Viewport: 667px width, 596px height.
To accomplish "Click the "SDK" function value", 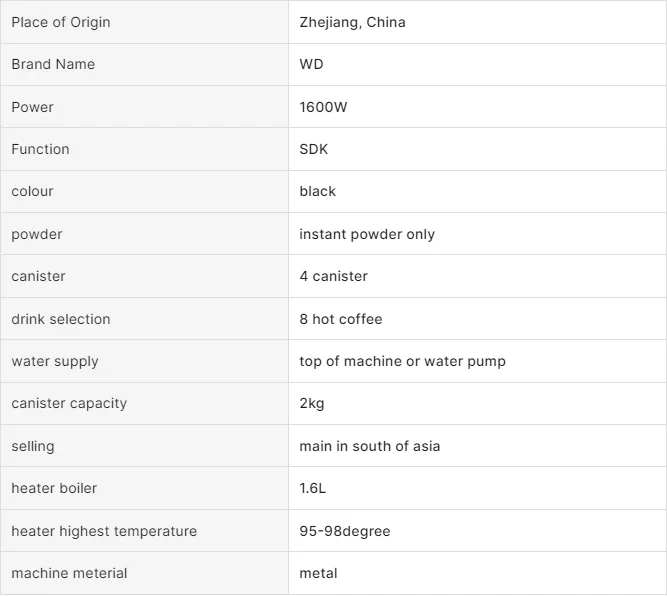I will 313,149.
